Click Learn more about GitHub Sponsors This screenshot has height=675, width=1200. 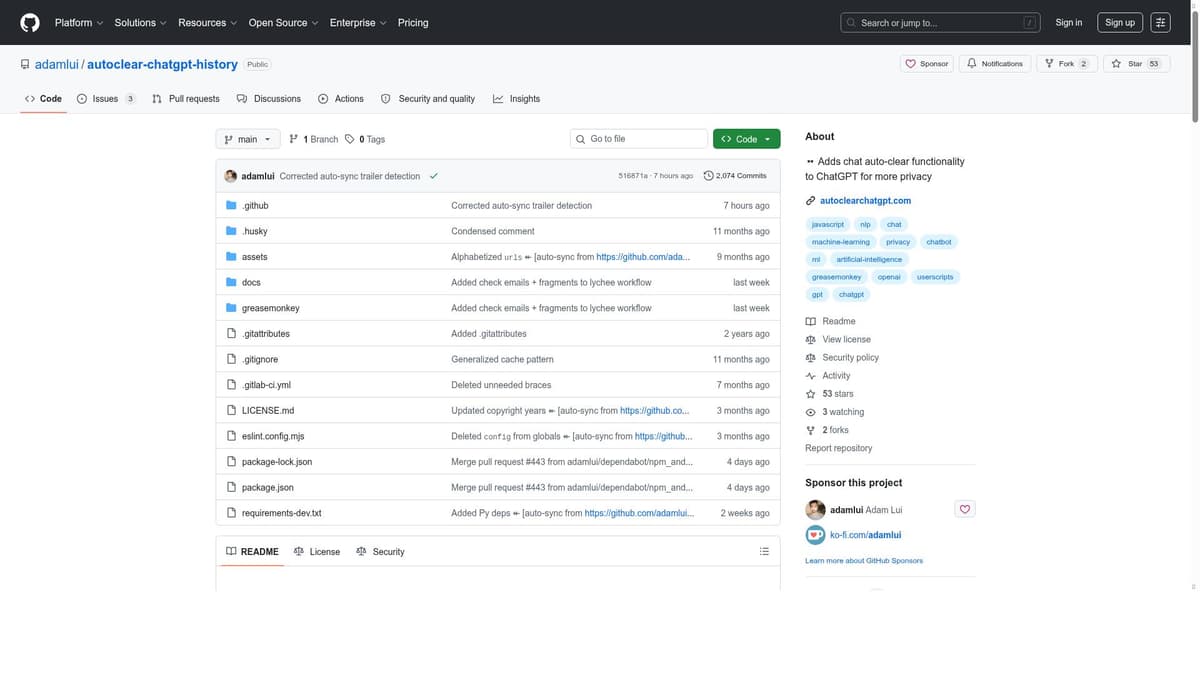click(864, 560)
